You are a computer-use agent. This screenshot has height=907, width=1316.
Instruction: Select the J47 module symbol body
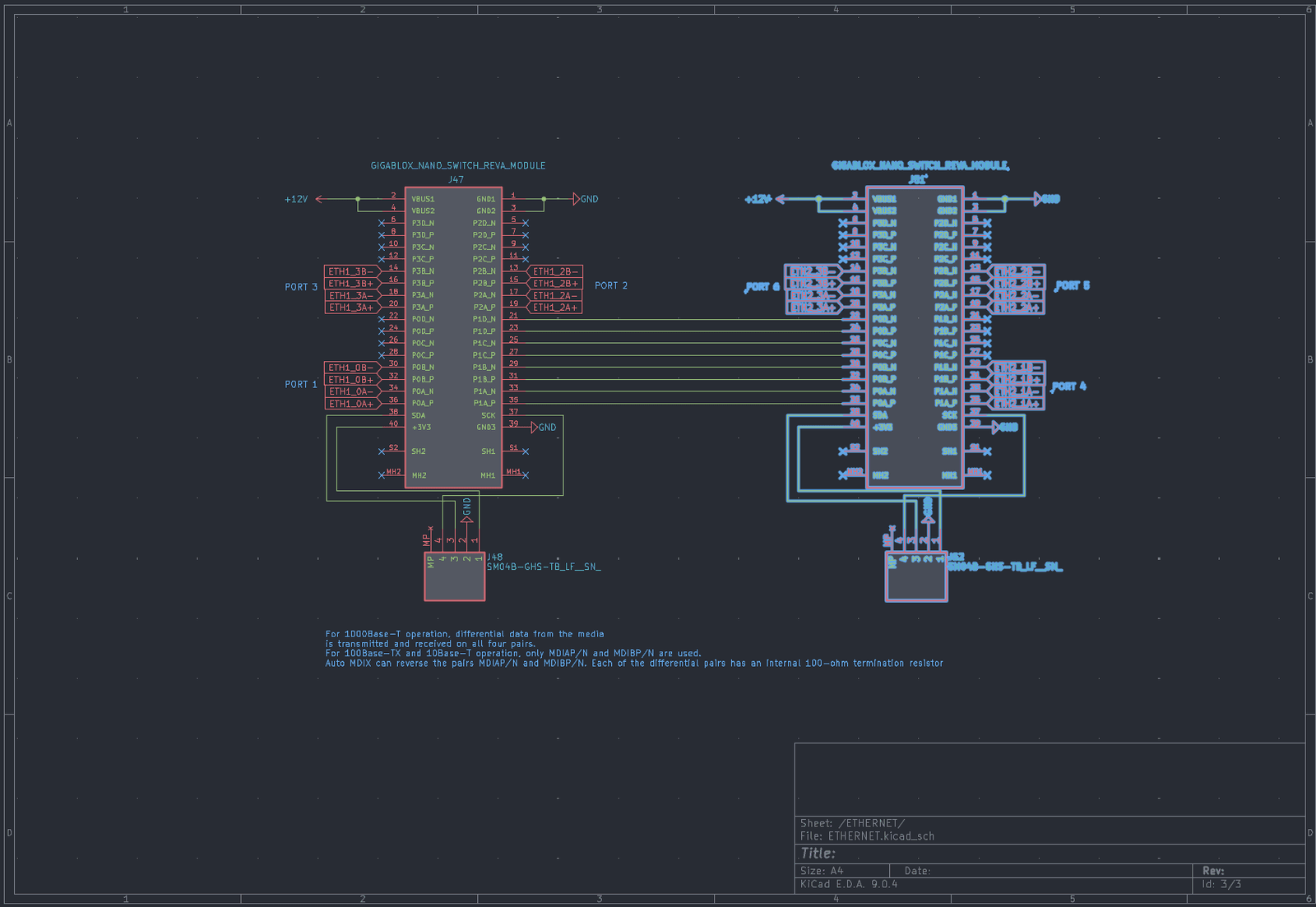click(x=453, y=337)
